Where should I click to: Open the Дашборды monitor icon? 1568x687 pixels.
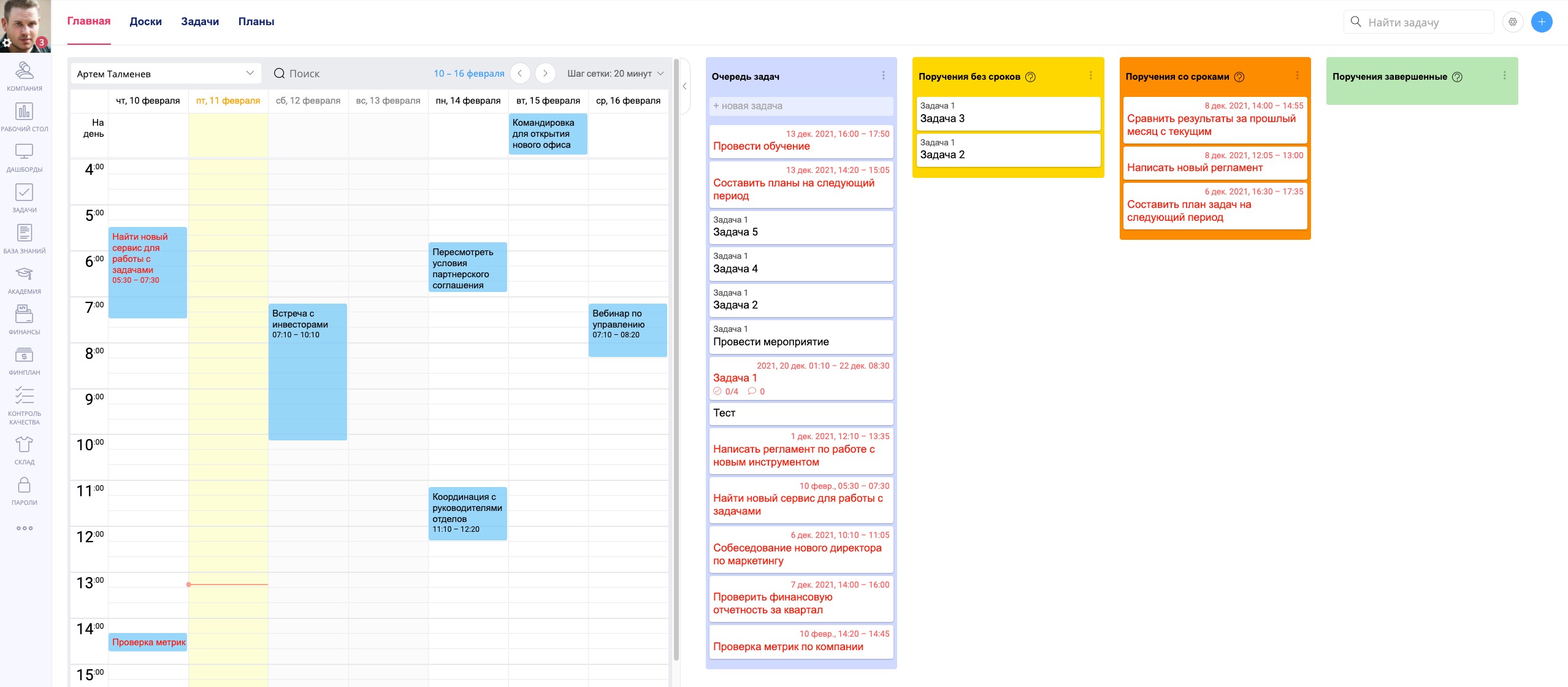[x=24, y=152]
